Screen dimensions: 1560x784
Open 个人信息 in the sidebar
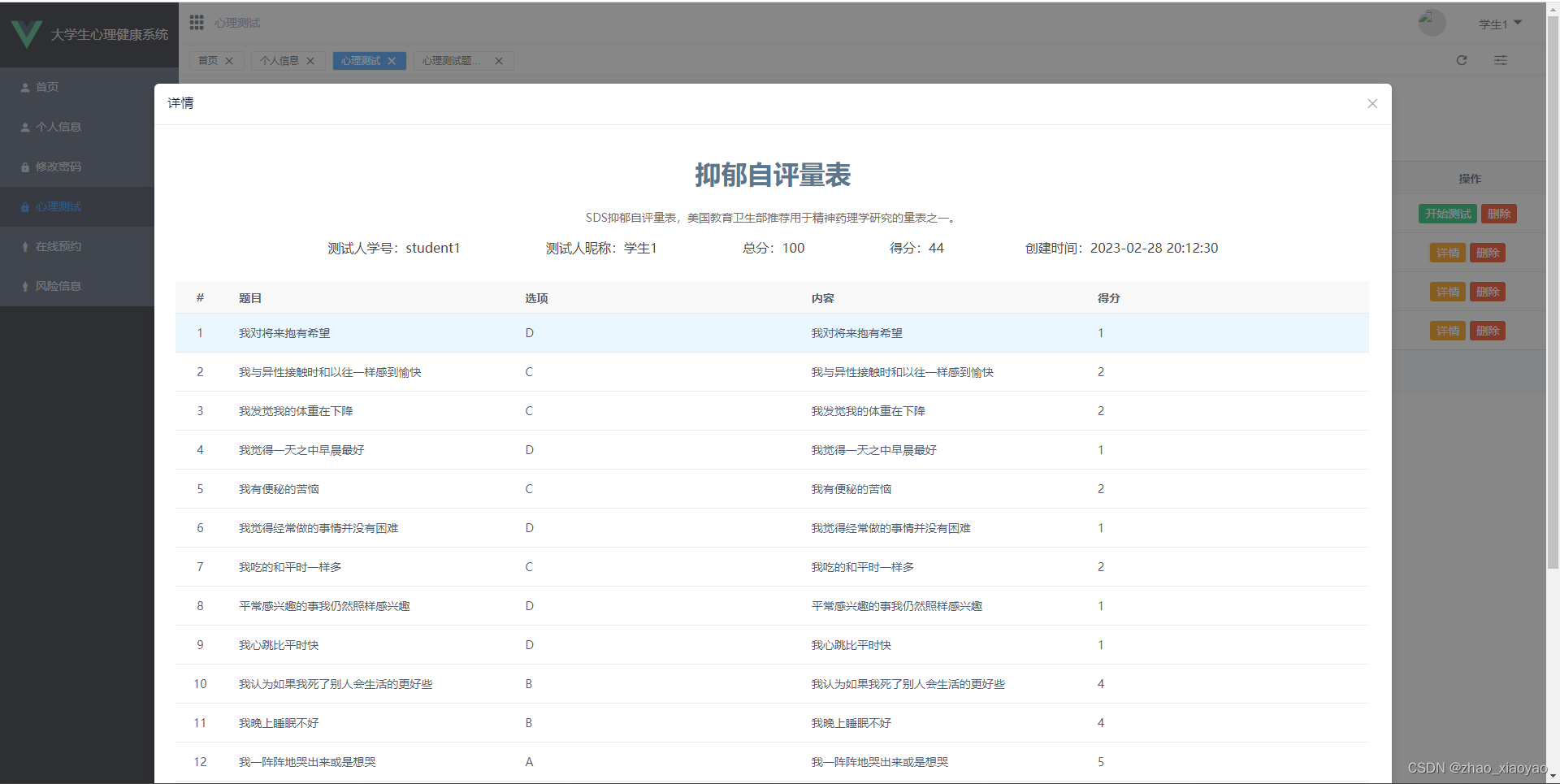pos(77,127)
